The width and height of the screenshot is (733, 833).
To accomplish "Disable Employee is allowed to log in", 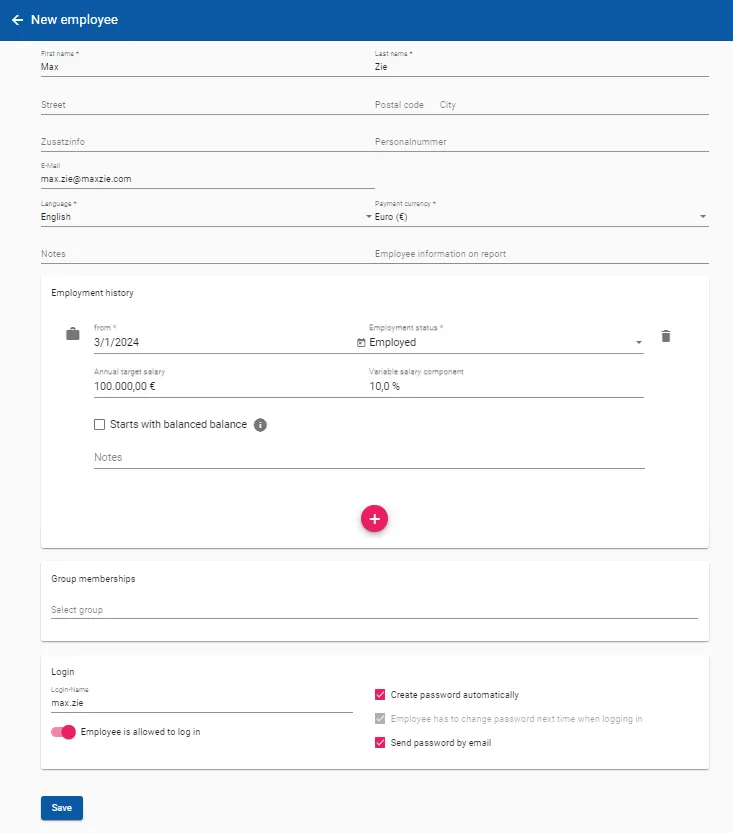I will (x=62, y=732).
